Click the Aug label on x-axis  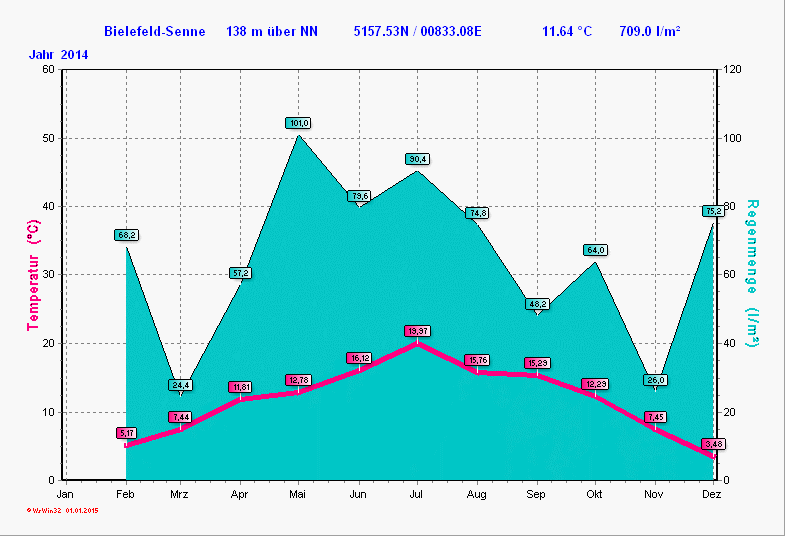click(476, 494)
